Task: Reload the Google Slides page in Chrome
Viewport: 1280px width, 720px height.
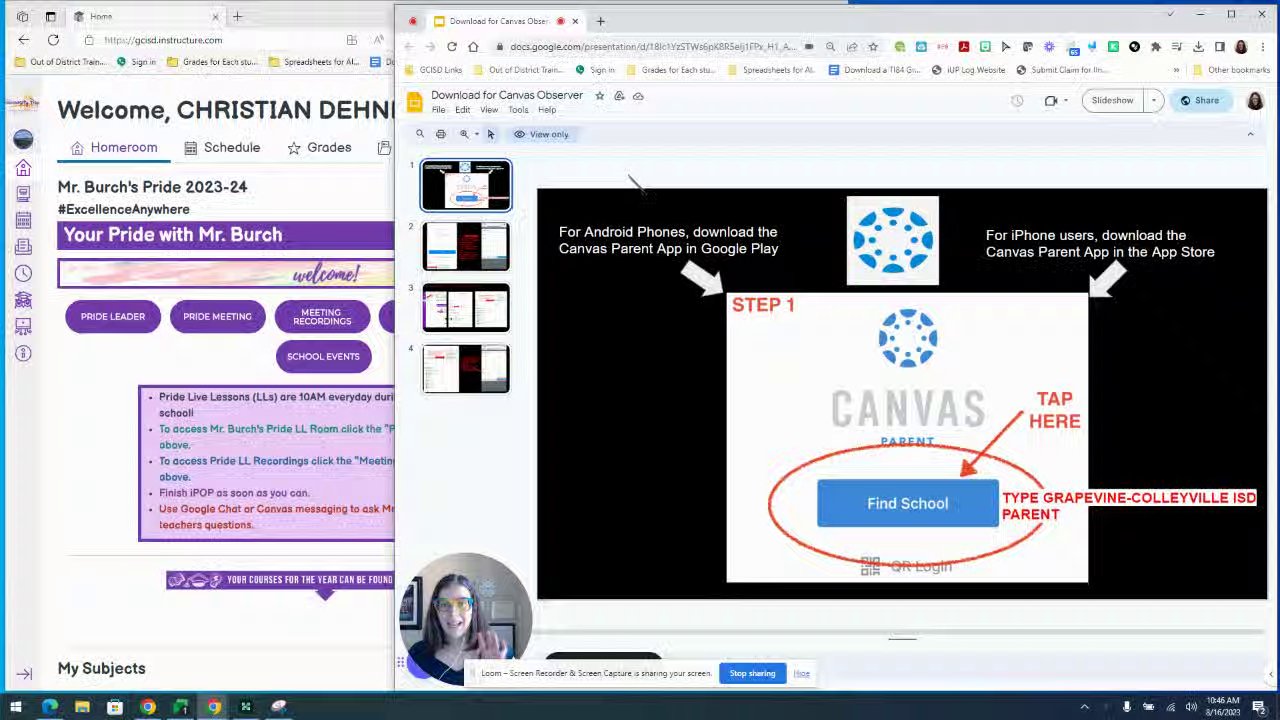Action: tap(452, 47)
